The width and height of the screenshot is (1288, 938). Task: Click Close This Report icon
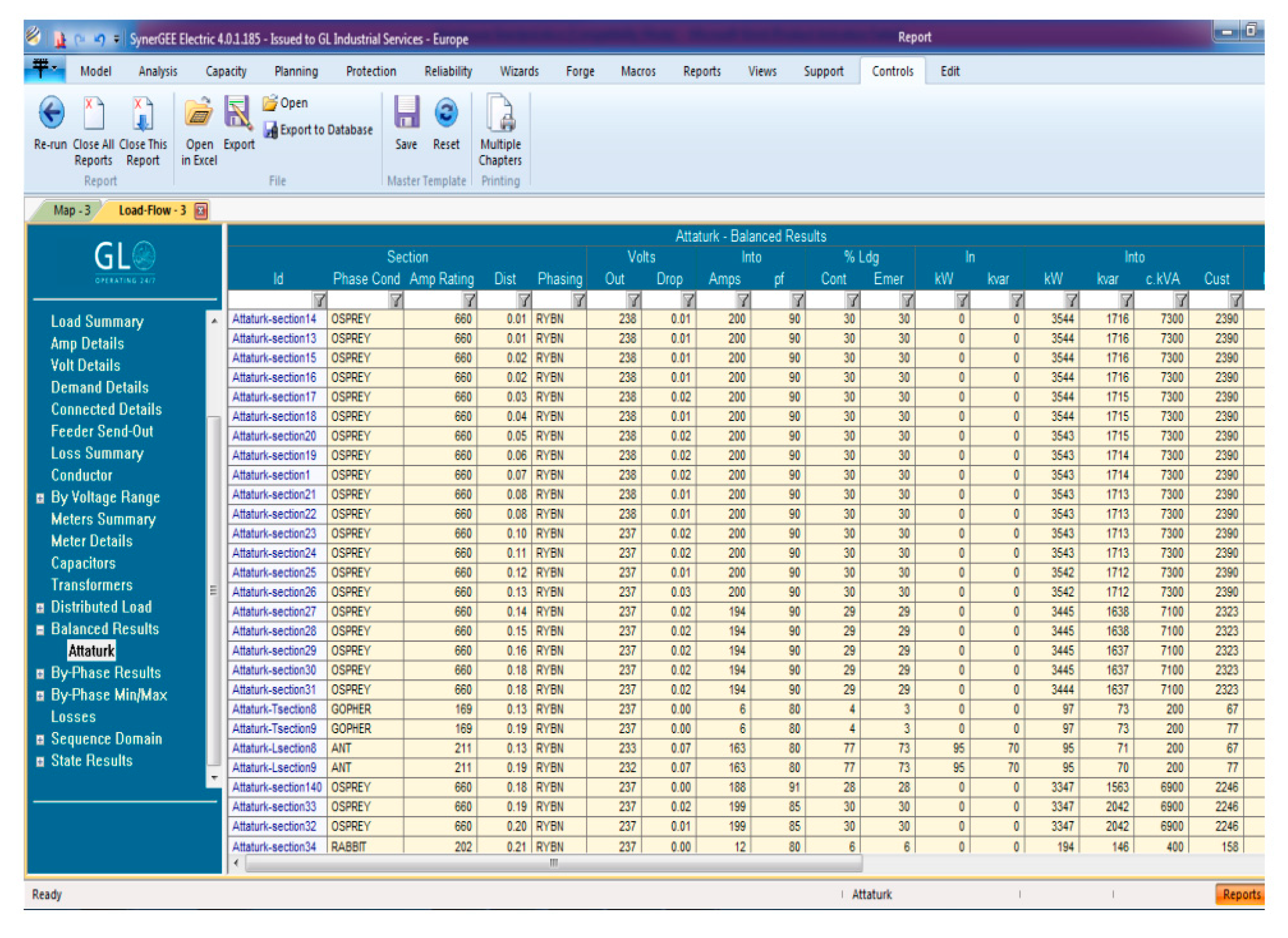coord(142,114)
